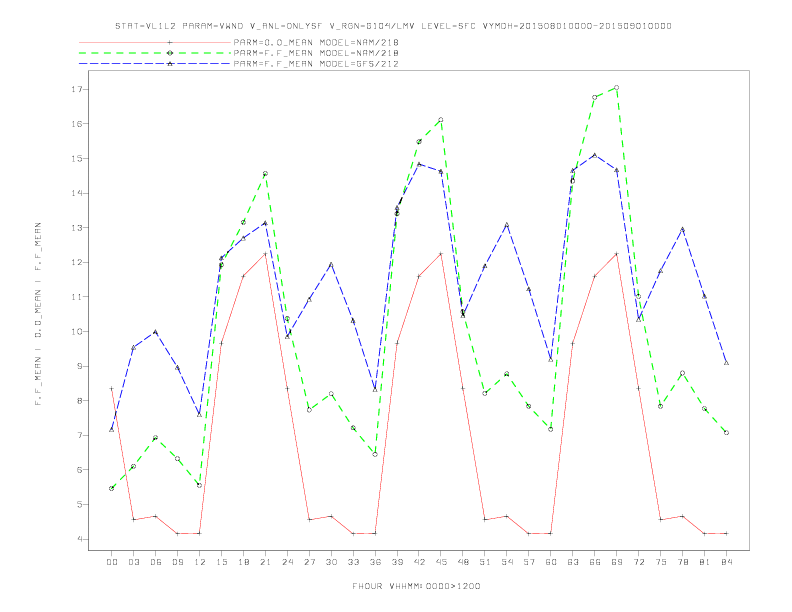Click x-axis forecast hour 69
This screenshot has width=792, height=612.
(x=617, y=562)
